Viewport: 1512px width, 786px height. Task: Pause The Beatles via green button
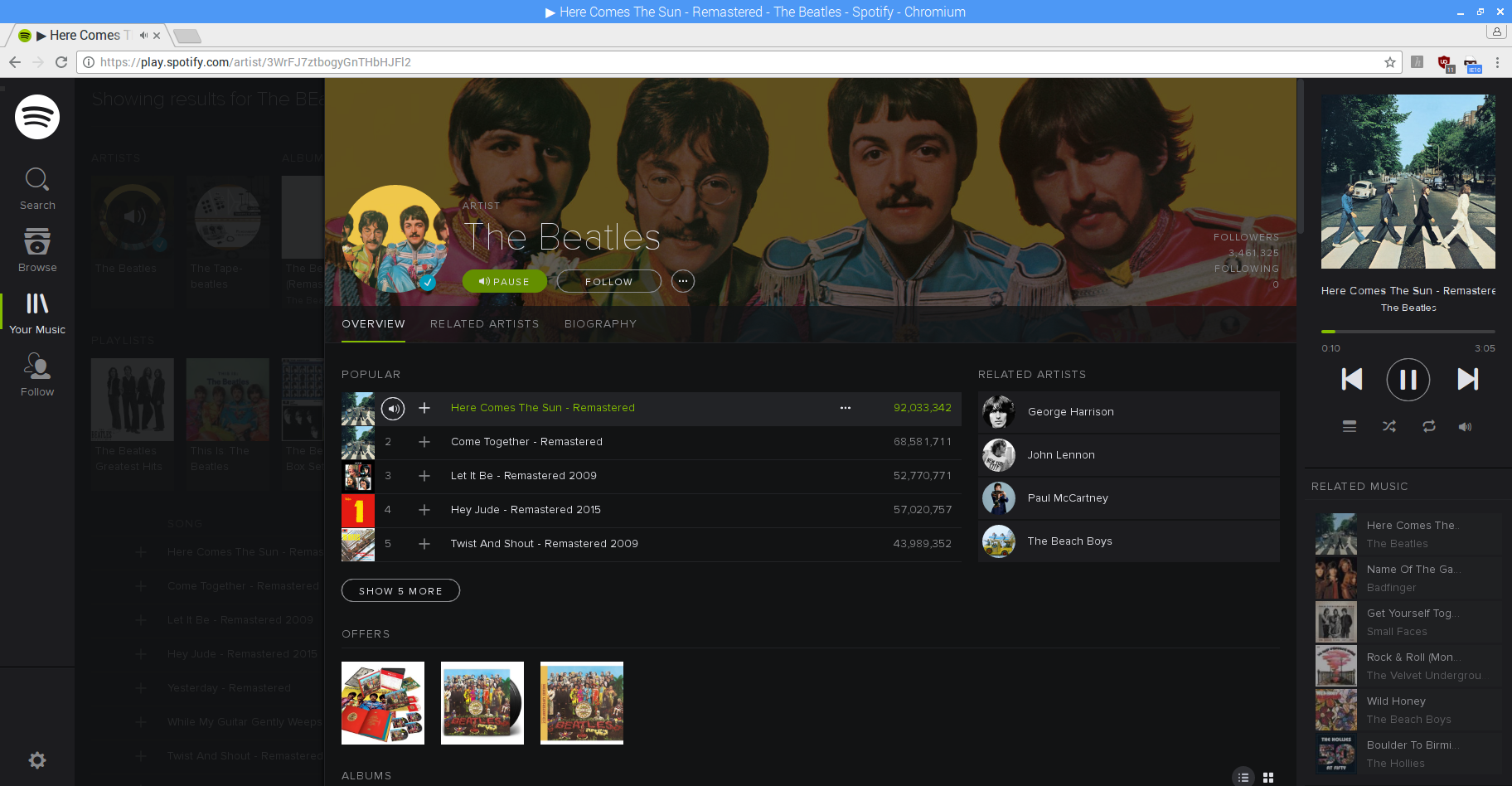[x=505, y=281]
